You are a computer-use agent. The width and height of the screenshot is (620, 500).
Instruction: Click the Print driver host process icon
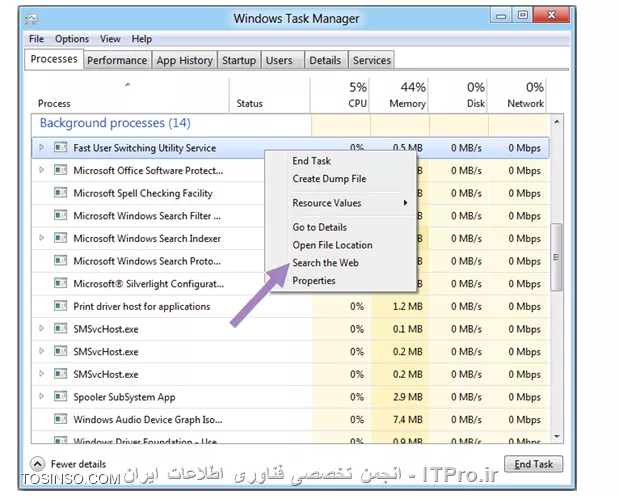pyautogui.click(x=60, y=306)
